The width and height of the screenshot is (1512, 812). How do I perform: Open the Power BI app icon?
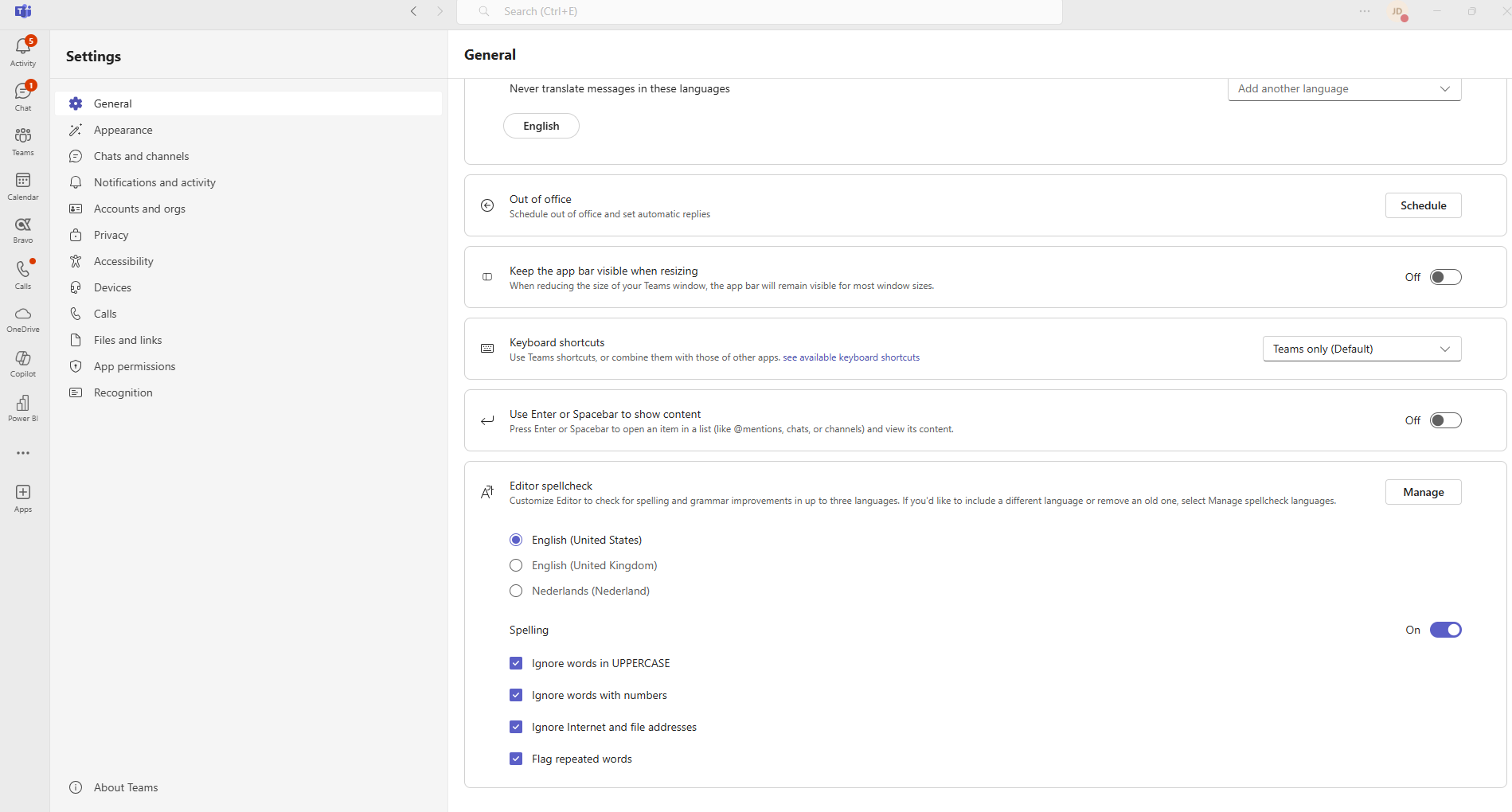pyautogui.click(x=23, y=408)
